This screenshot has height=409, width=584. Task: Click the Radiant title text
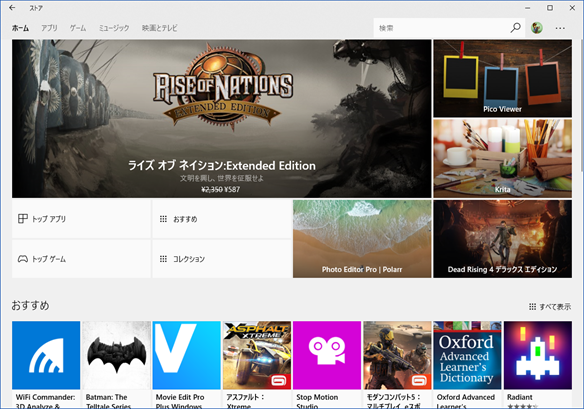520,397
